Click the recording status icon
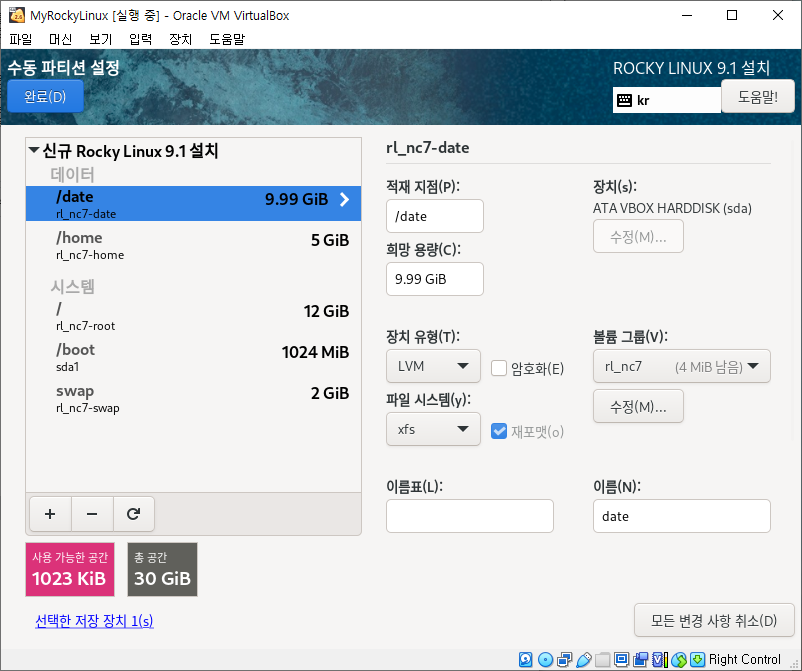The width and height of the screenshot is (802, 671). (640, 660)
